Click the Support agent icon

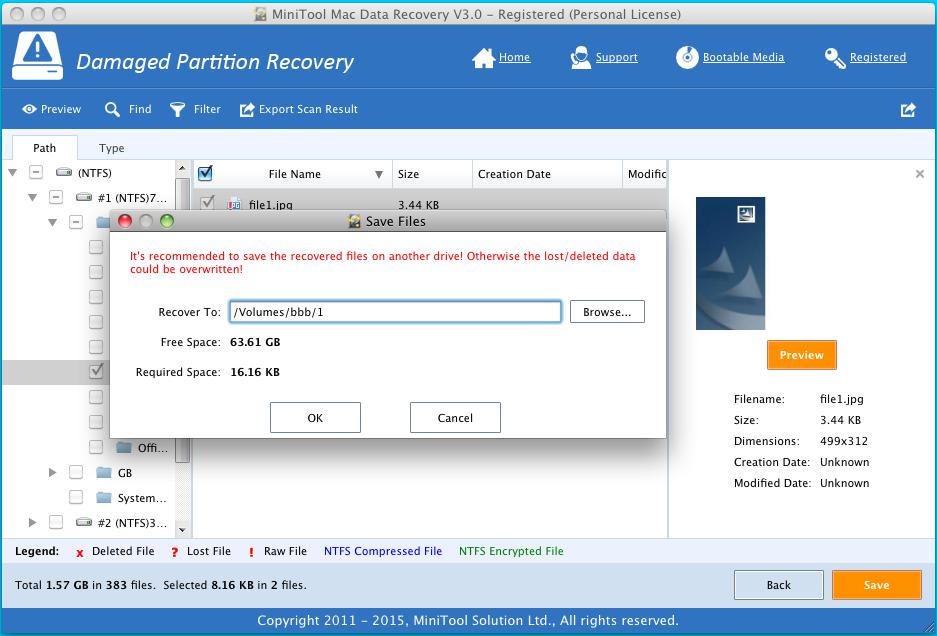(580, 58)
